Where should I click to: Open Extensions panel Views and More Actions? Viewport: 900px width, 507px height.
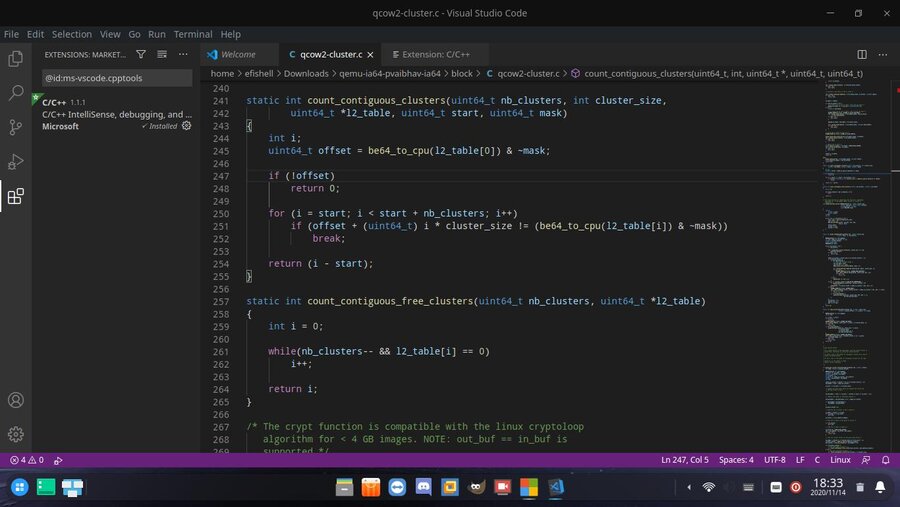point(183,54)
